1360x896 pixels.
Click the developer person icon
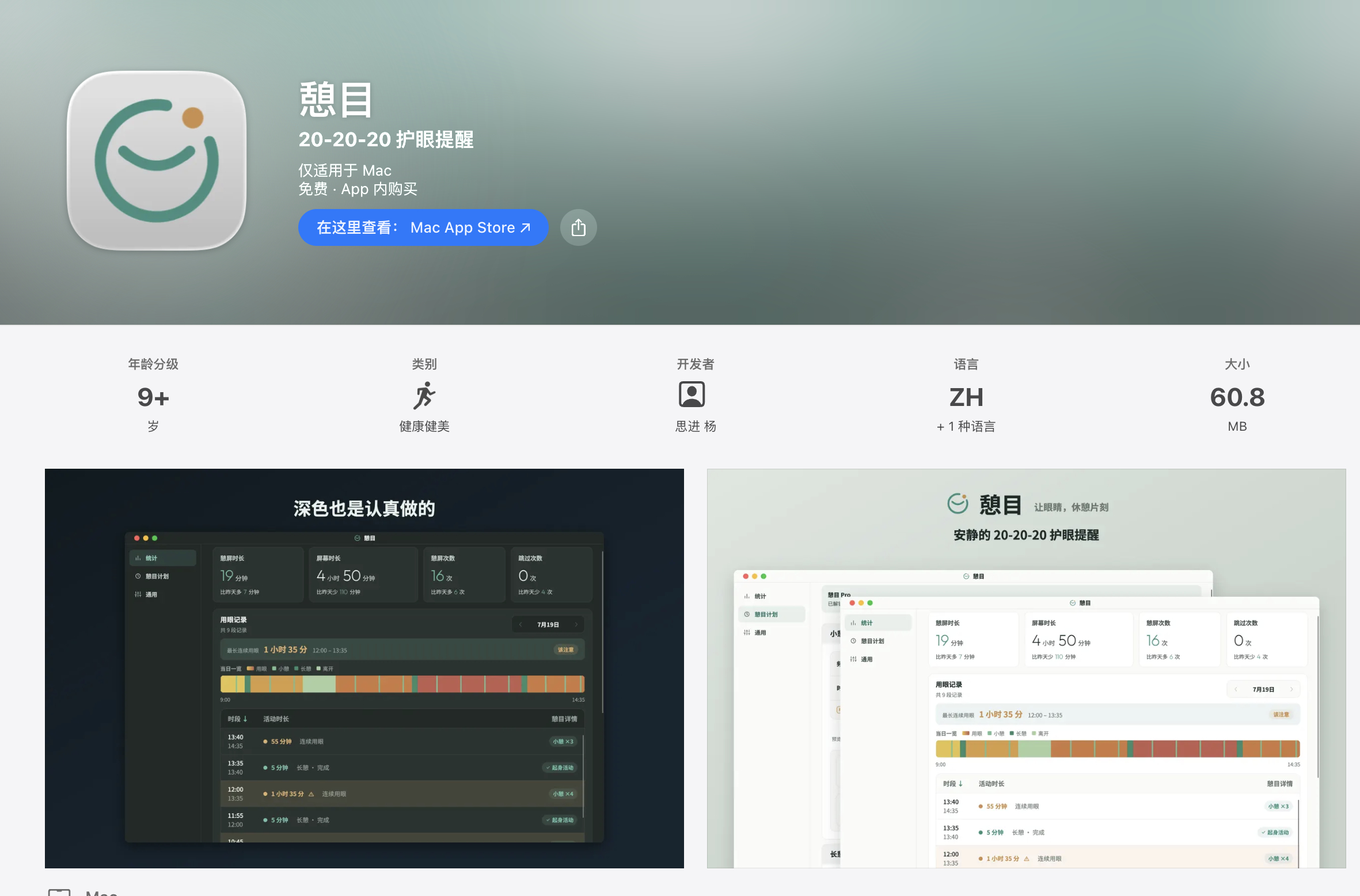point(692,395)
